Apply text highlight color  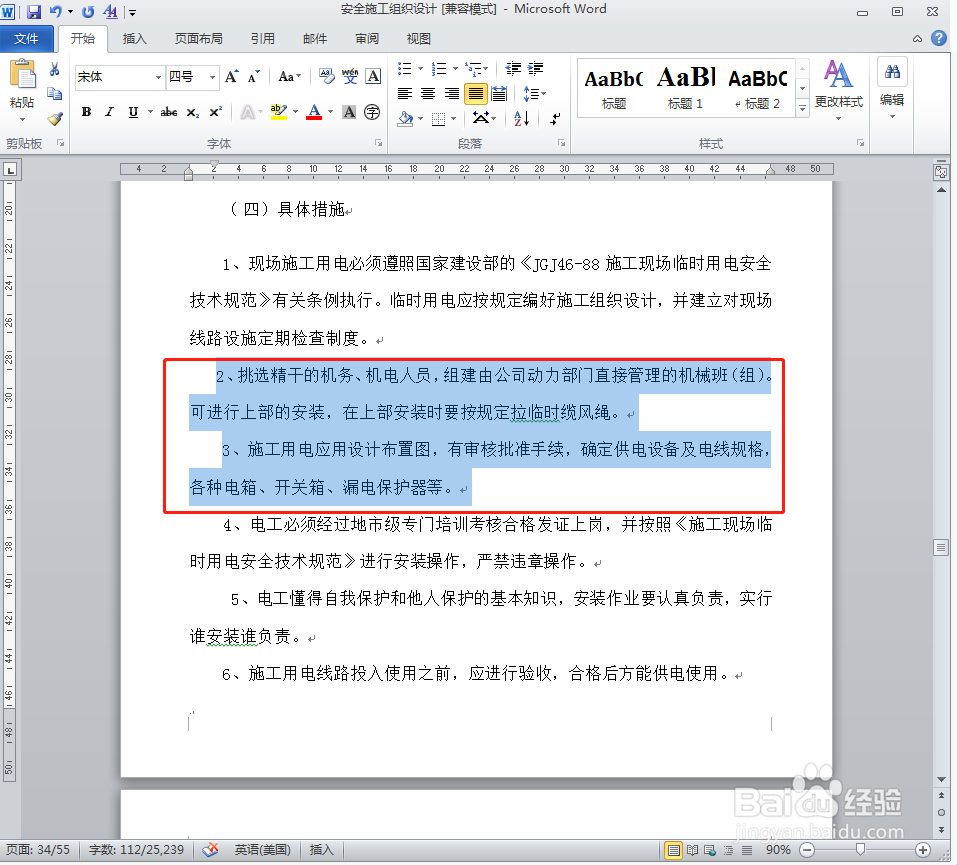[x=277, y=112]
